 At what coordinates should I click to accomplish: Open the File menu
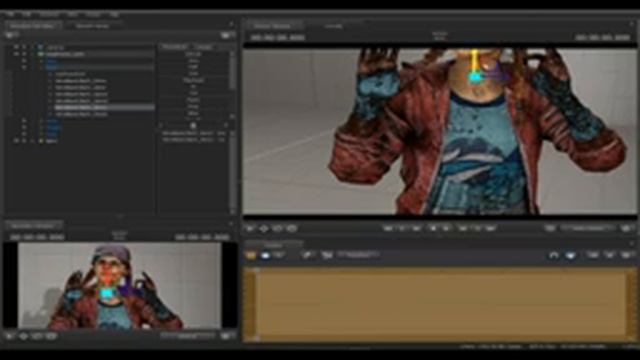pyautogui.click(x=10, y=14)
